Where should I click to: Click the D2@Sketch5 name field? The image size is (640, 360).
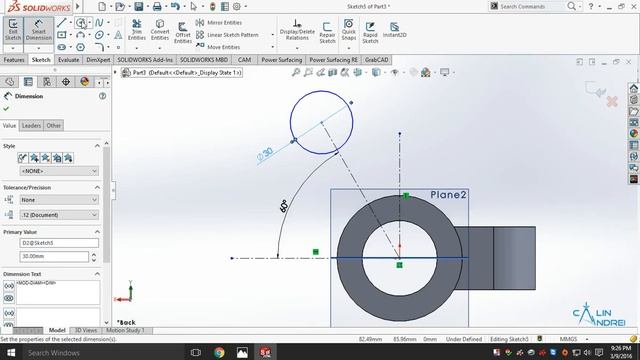tap(59, 243)
